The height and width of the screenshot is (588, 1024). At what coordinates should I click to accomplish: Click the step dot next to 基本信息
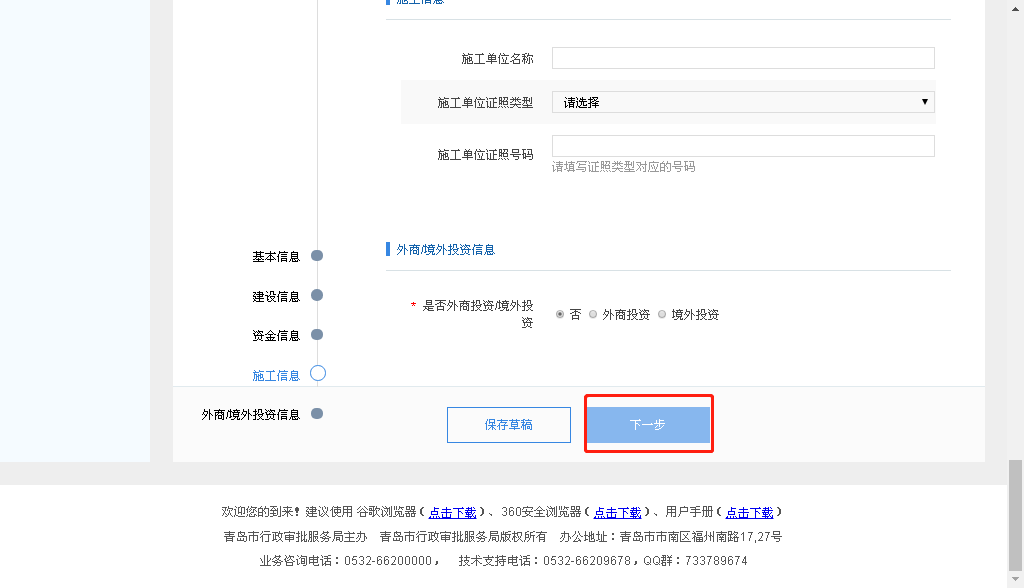click(317, 256)
